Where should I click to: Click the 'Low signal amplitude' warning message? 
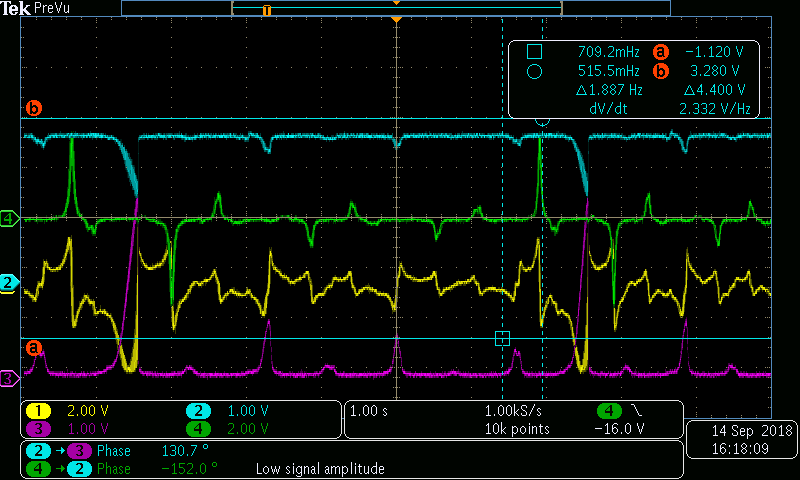(320, 468)
